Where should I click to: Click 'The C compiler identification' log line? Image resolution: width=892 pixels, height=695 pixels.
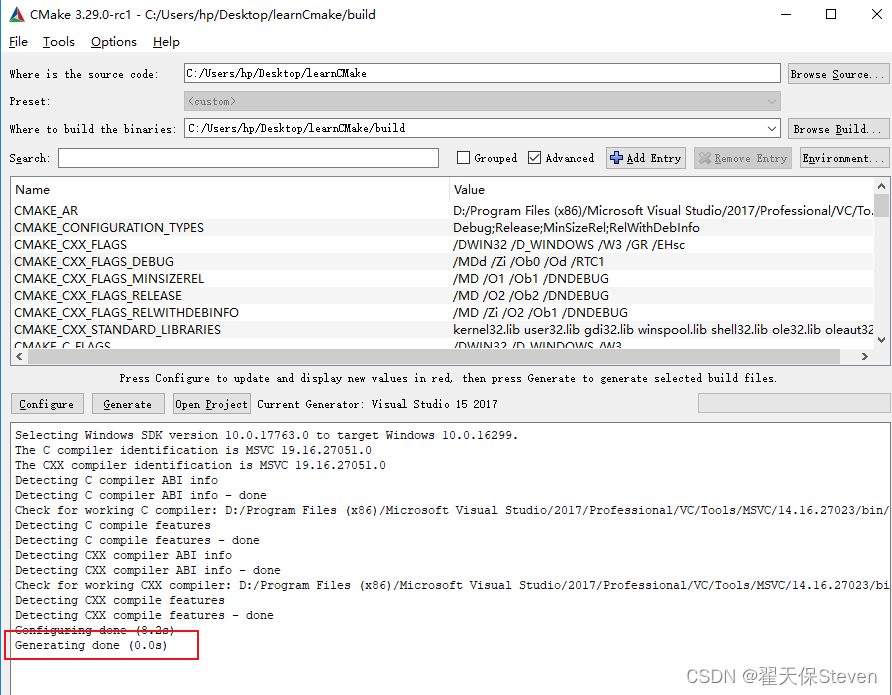[193, 450]
